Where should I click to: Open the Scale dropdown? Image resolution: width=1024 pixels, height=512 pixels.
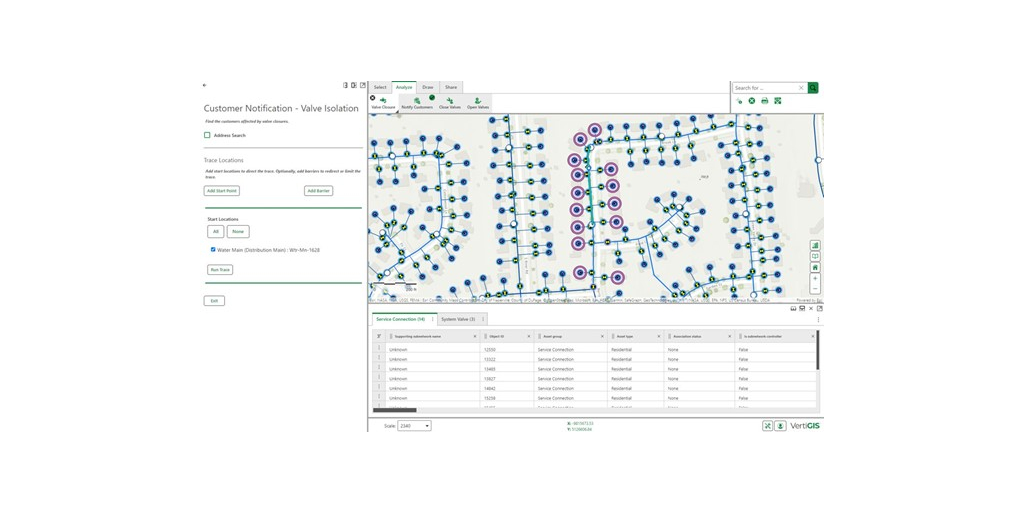[x=414, y=426]
